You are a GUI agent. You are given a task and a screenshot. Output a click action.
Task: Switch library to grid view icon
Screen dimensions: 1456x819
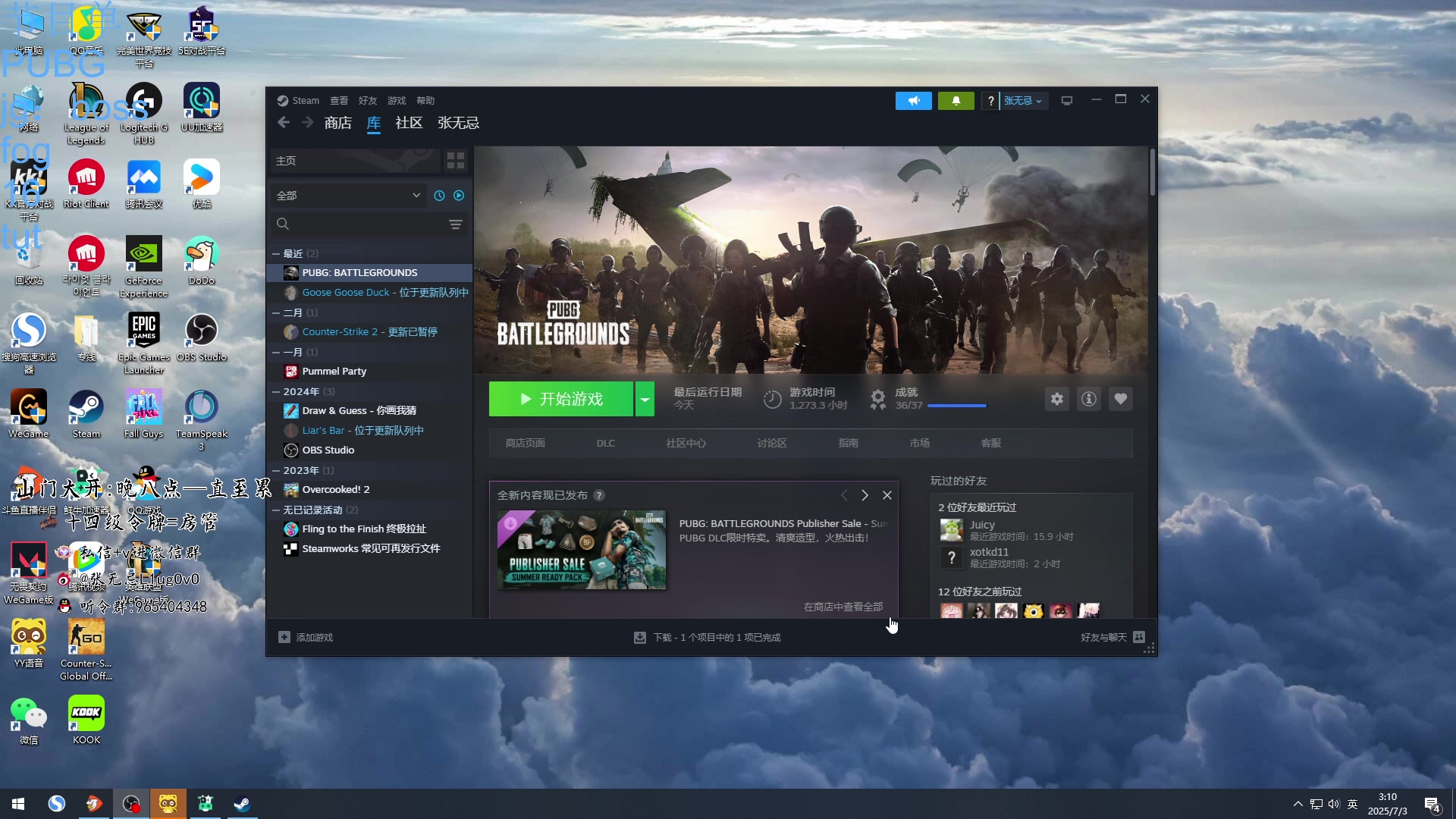(456, 161)
